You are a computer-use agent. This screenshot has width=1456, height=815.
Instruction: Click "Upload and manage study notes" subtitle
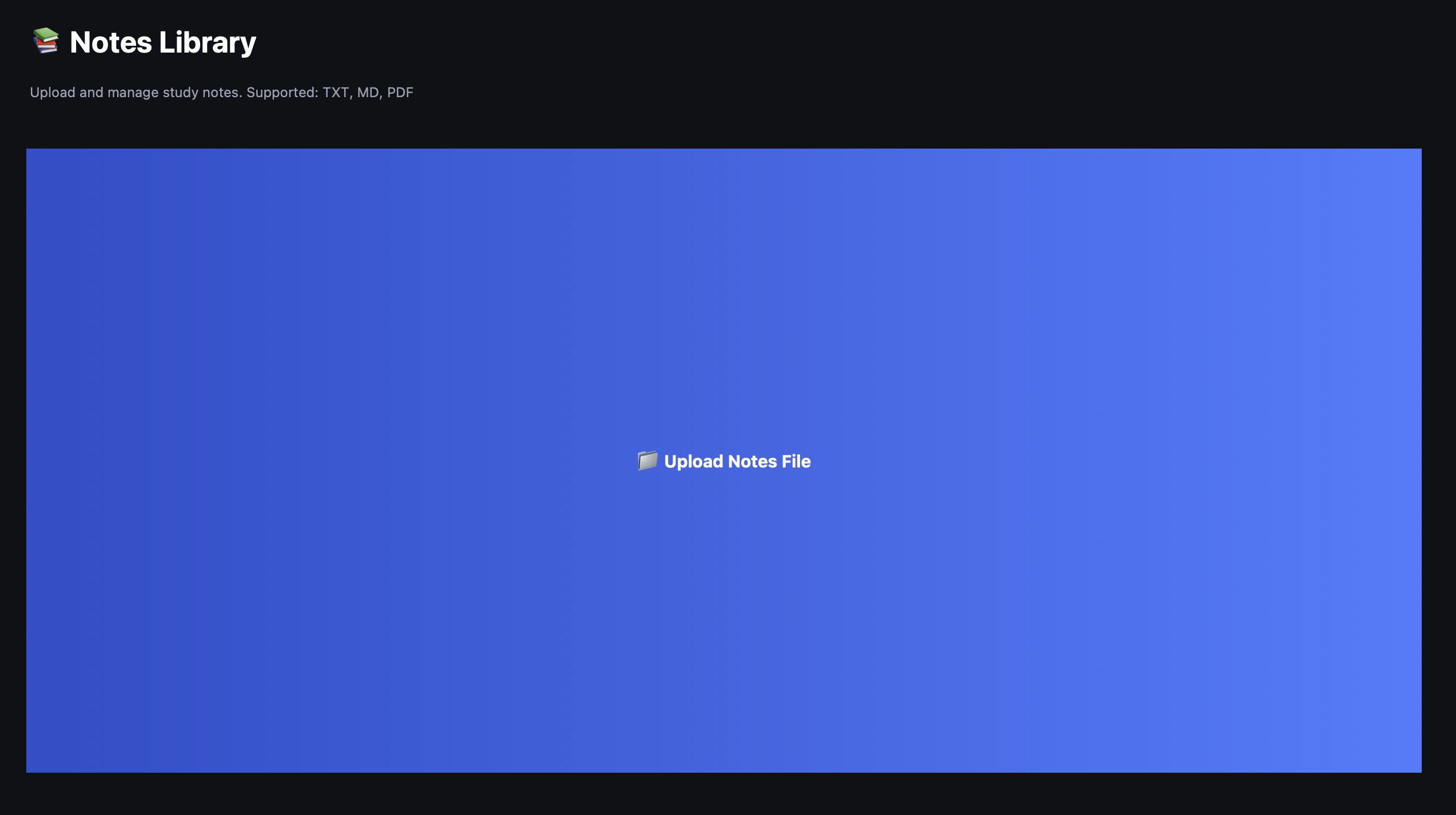tap(136, 93)
